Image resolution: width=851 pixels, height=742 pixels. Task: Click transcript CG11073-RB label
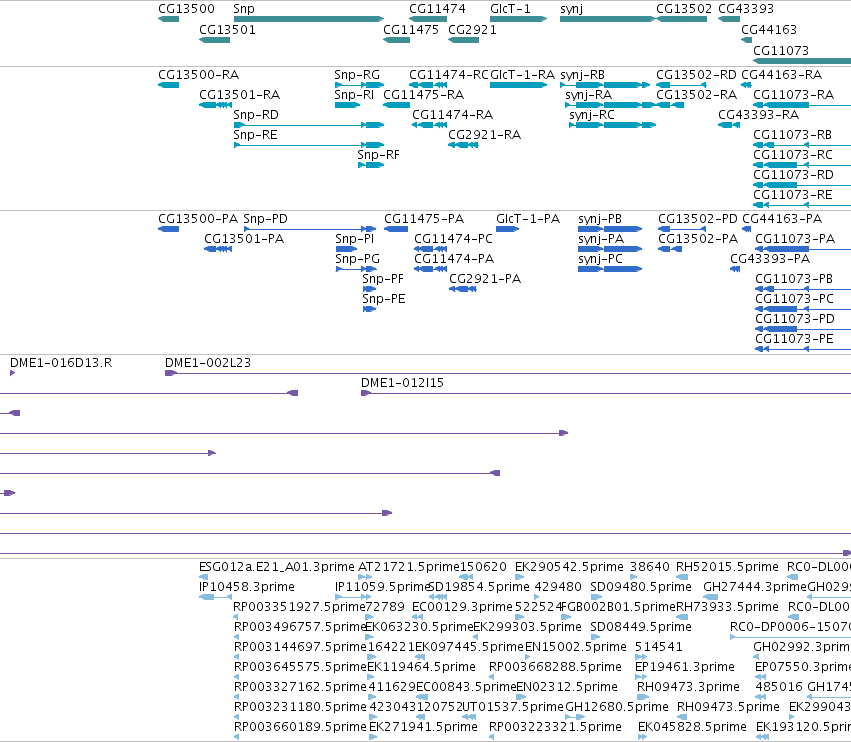coord(792,135)
